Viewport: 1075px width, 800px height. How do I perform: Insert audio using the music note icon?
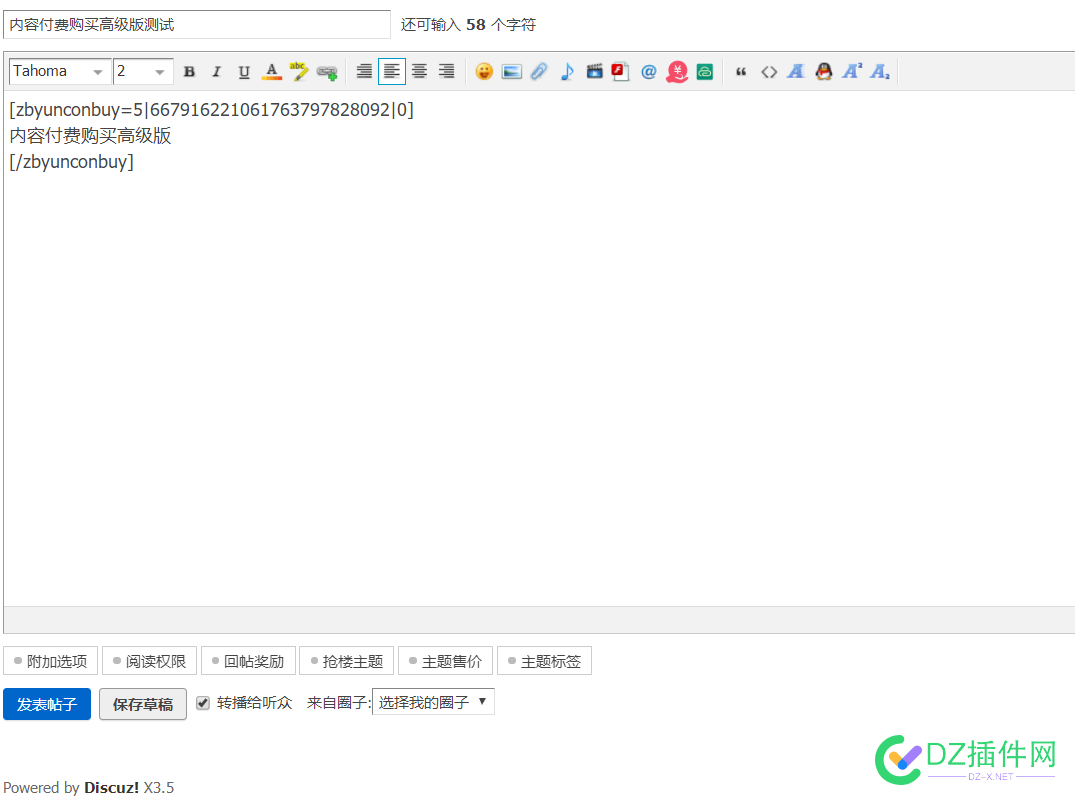567,71
